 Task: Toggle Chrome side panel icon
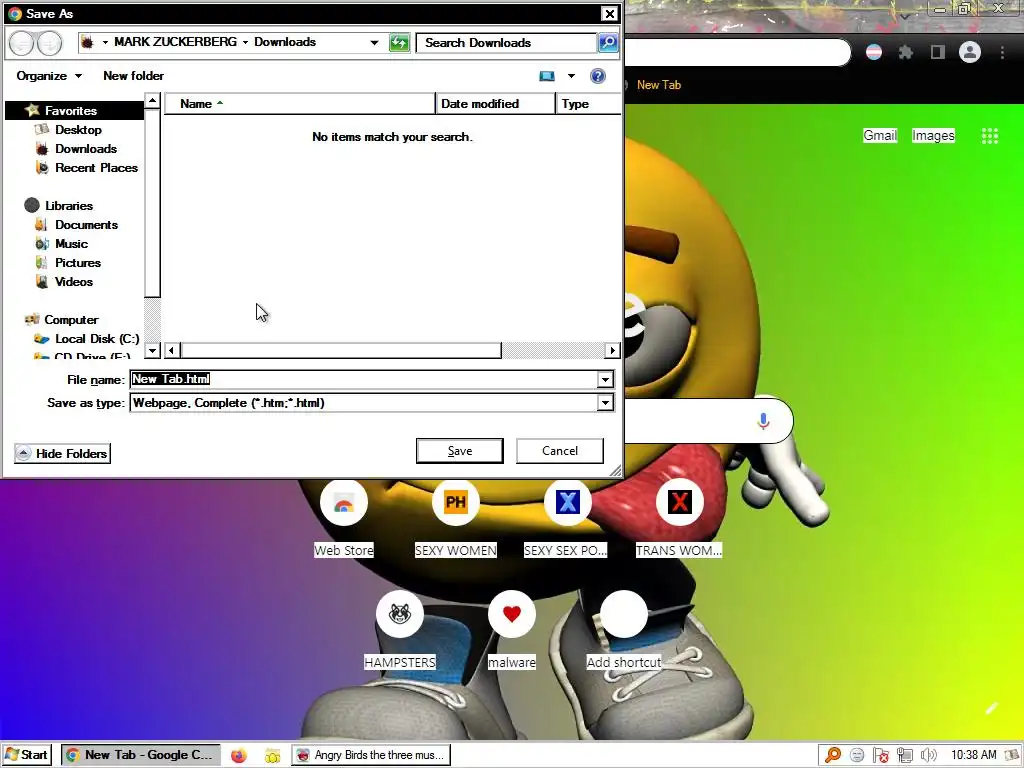coord(938,52)
